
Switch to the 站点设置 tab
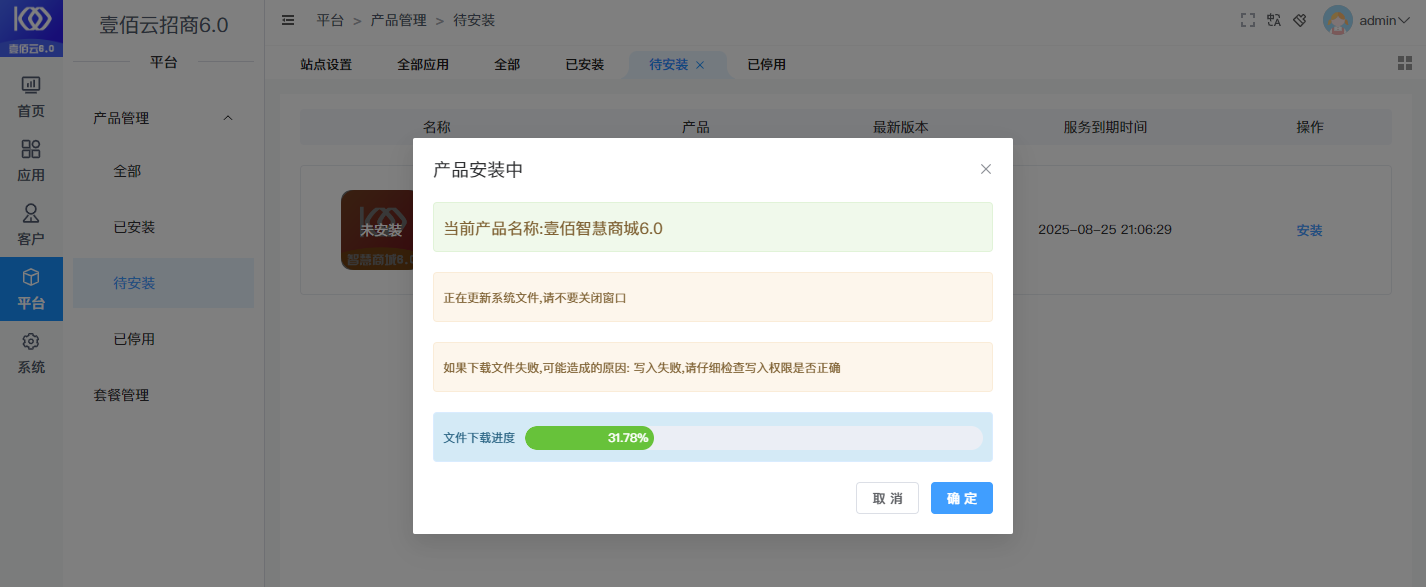(x=326, y=64)
